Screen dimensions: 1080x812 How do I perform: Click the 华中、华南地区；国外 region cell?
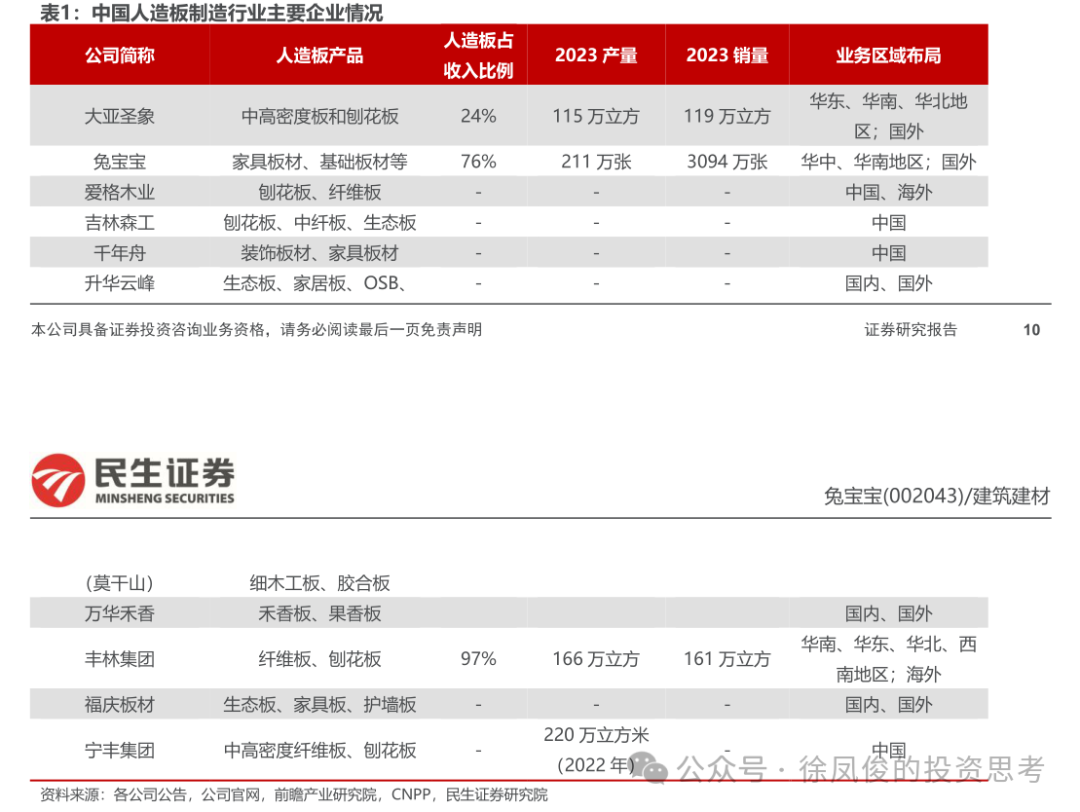point(889,162)
